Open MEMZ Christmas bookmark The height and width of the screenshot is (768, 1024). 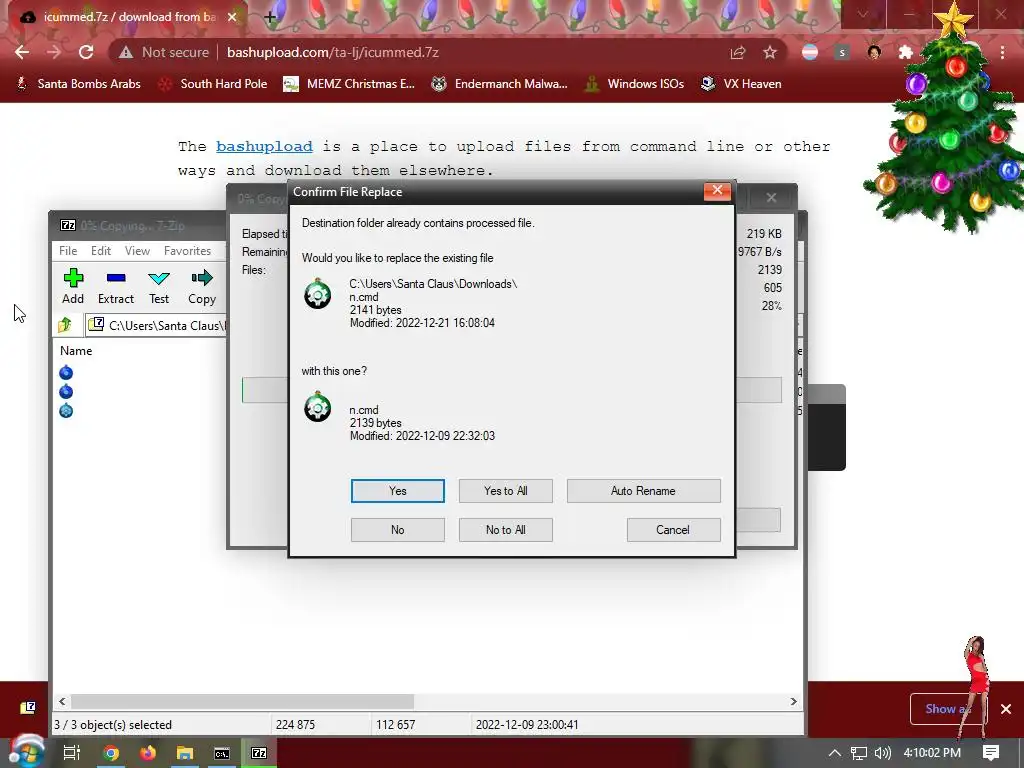[349, 84]
